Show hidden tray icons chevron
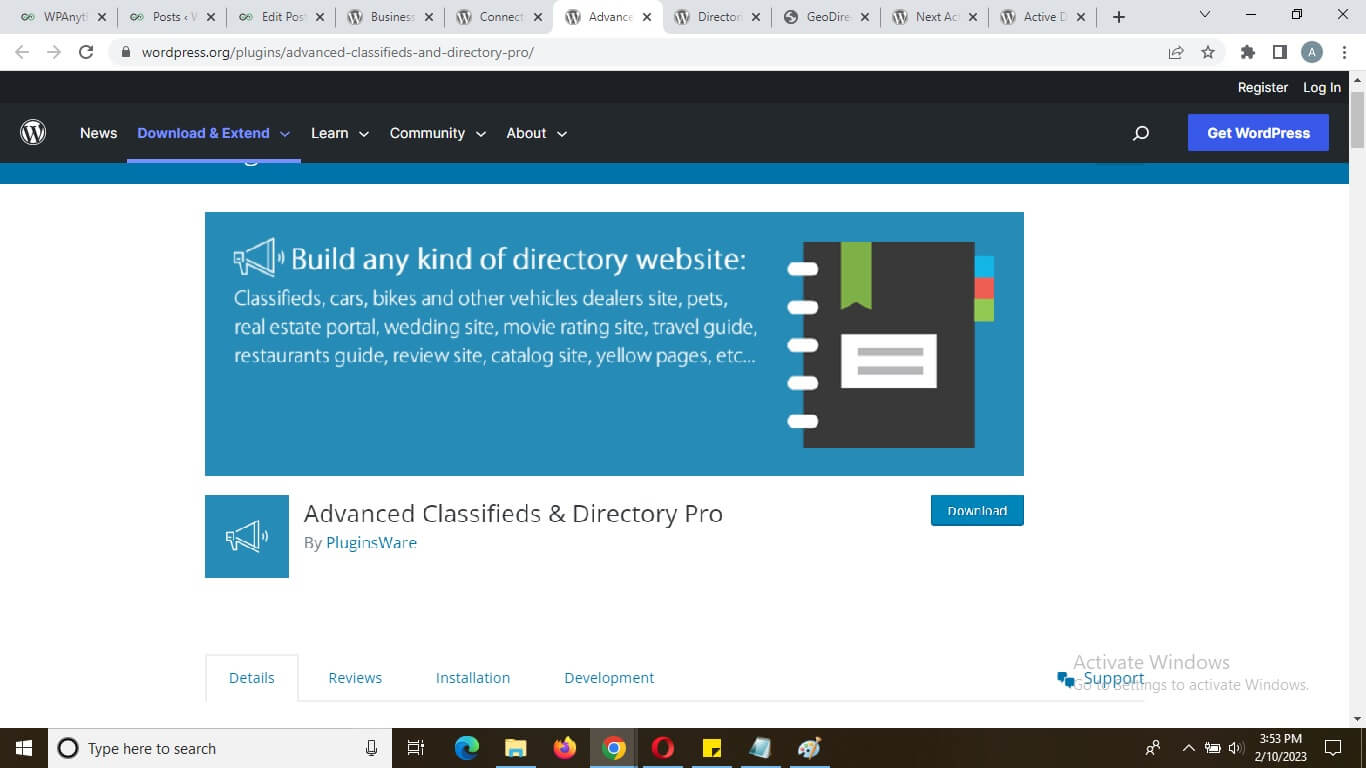Viewport: 1366px width, 768px height. (1188, 748)
